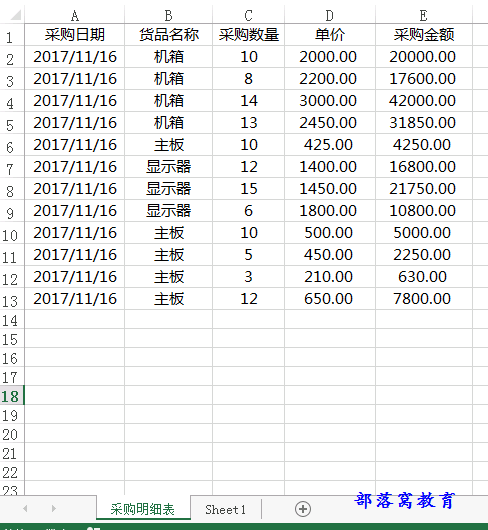488x530 pixels.
Task: Select row 18 header
Action: (x=12, y=395)
